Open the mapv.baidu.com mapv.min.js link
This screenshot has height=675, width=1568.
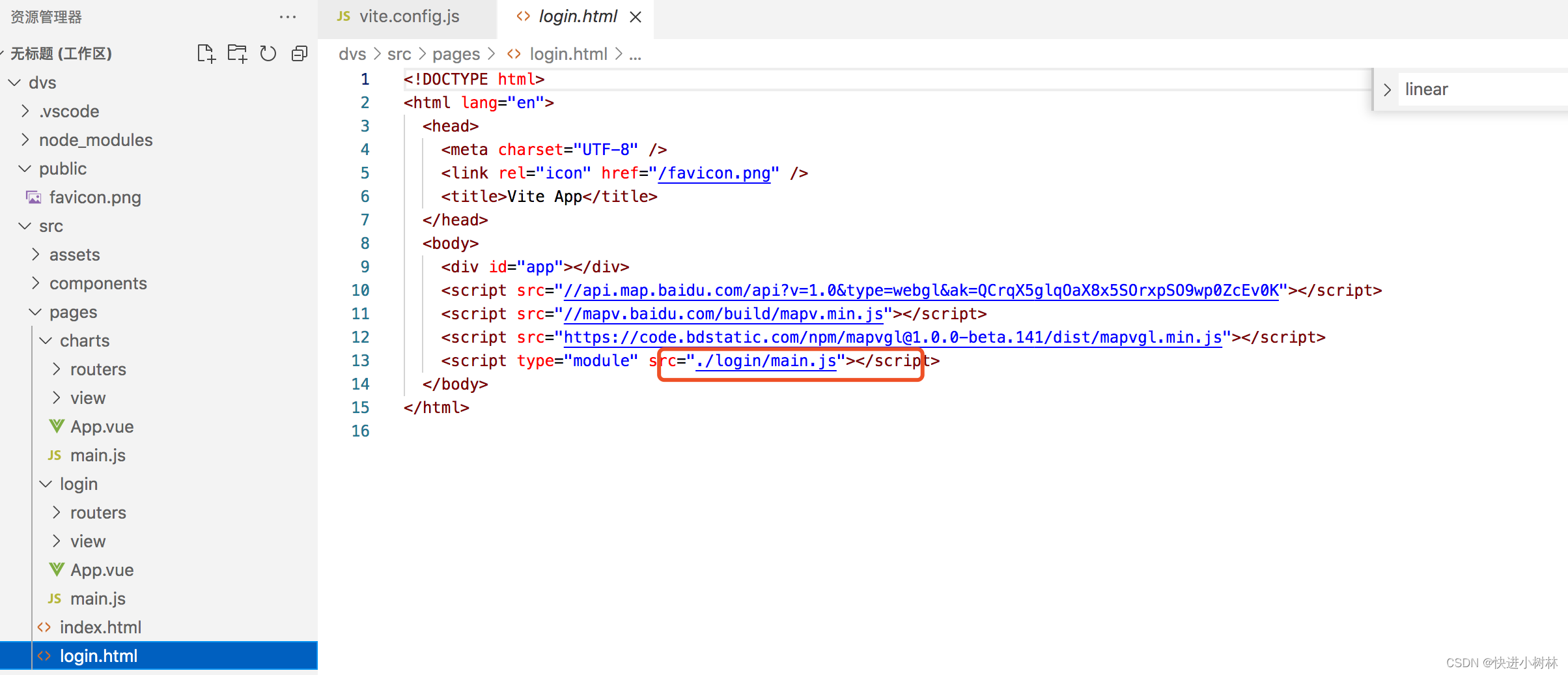click(x=723, y=314)
